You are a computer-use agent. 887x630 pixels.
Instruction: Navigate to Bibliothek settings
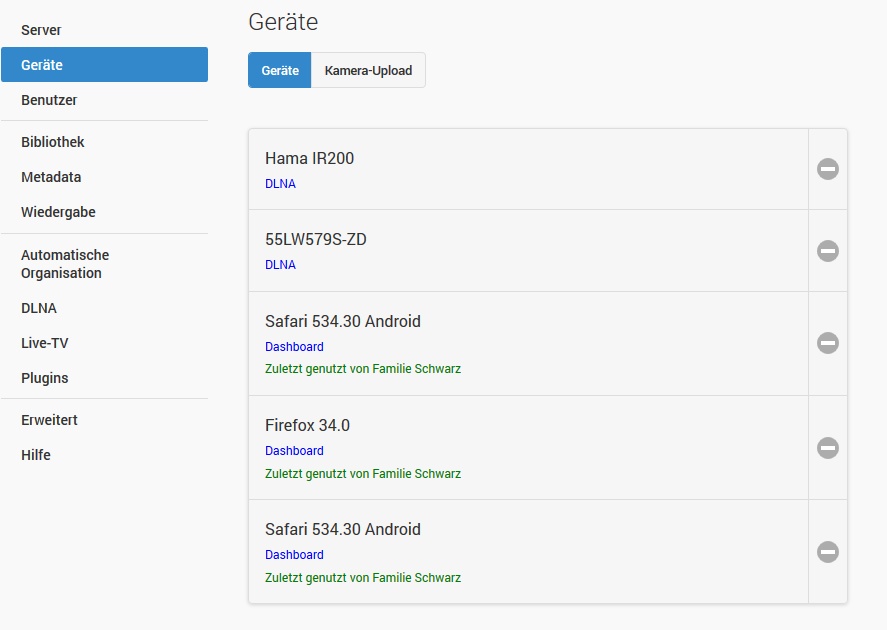[53, 142]
